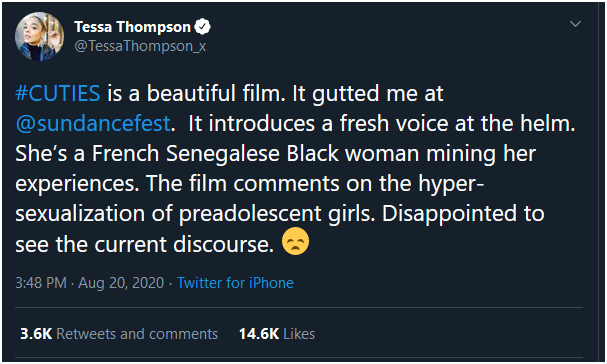Image resolution: width=607 pixels, height=364 pixels.
Task: Click the text 'Disappointed to' in tweet
Action: click(x=463, y=214)
